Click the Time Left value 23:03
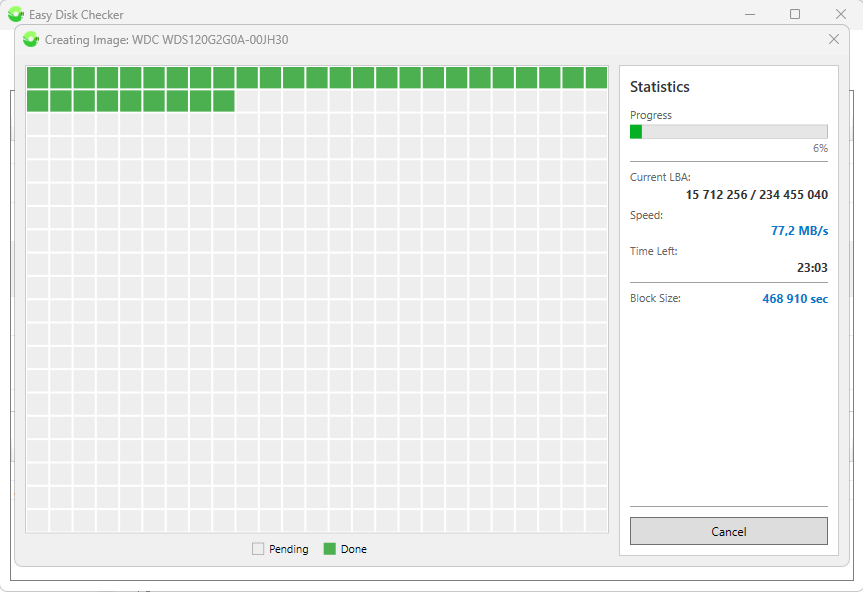This screenshot has width=863, height=592. coord(812,267)
